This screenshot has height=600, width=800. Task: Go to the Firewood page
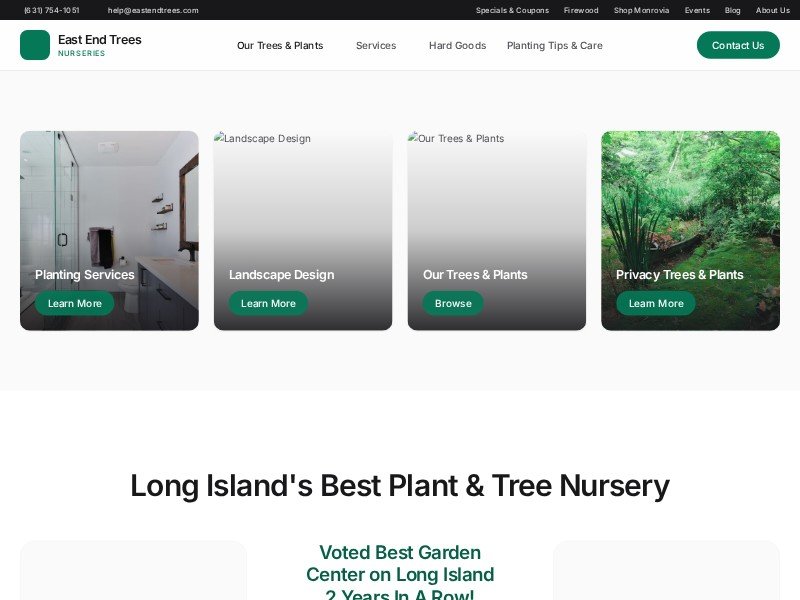tap(581, 10)
